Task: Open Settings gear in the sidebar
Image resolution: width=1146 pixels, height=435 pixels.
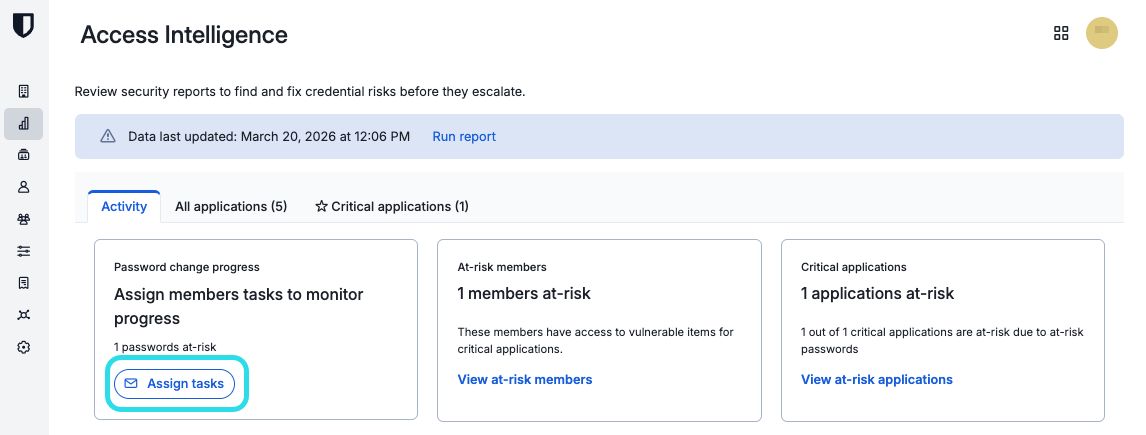Action: click(24, 347)
